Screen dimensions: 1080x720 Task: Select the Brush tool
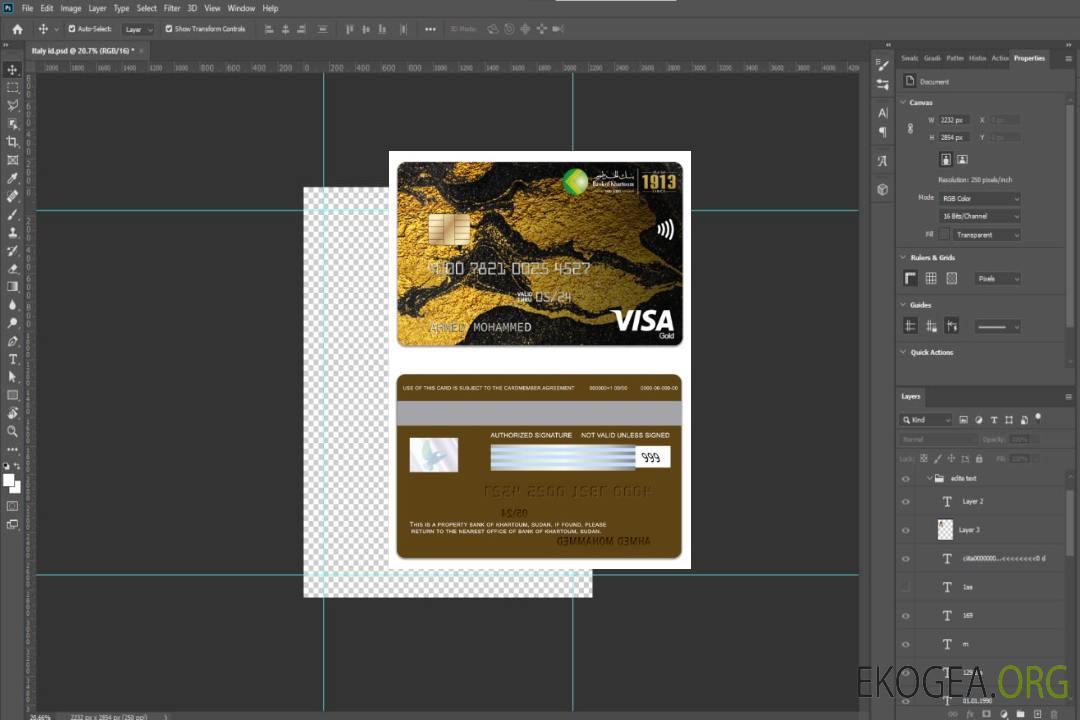(12, 214)
